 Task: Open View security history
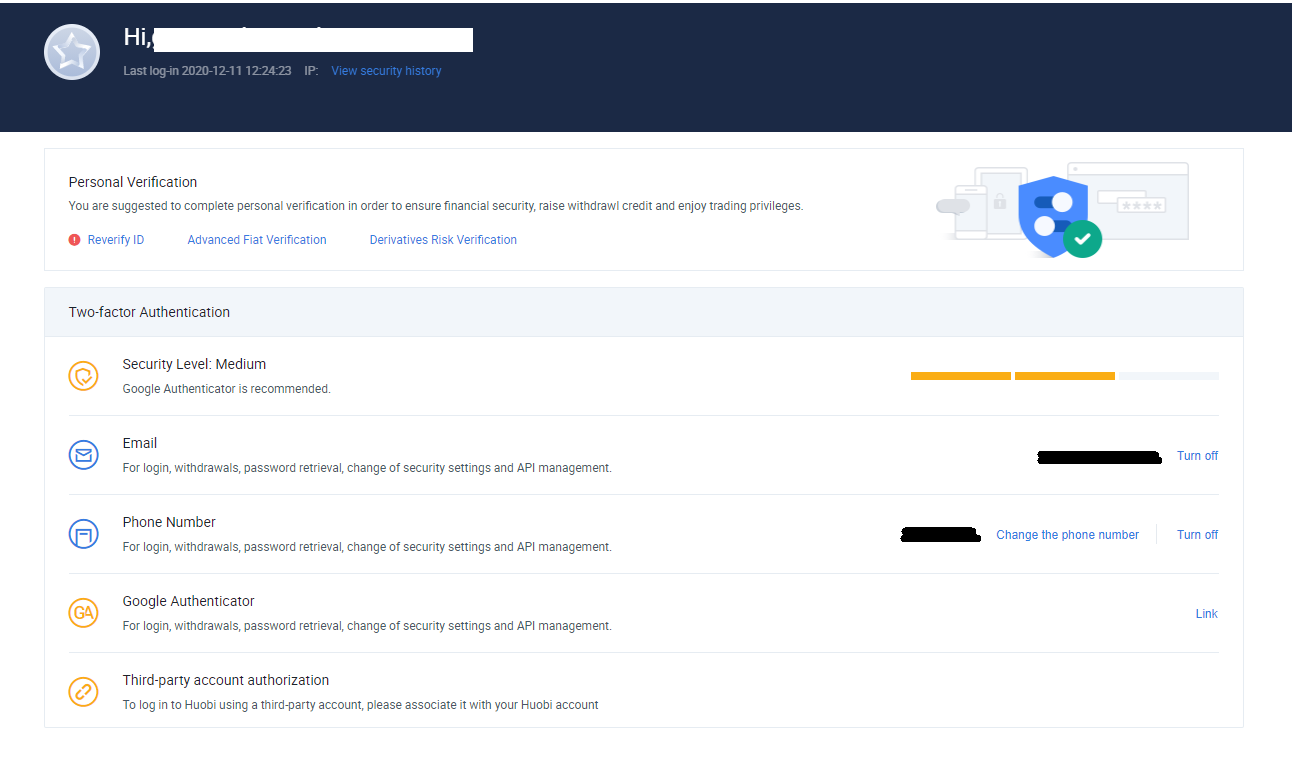pos(386,71)
